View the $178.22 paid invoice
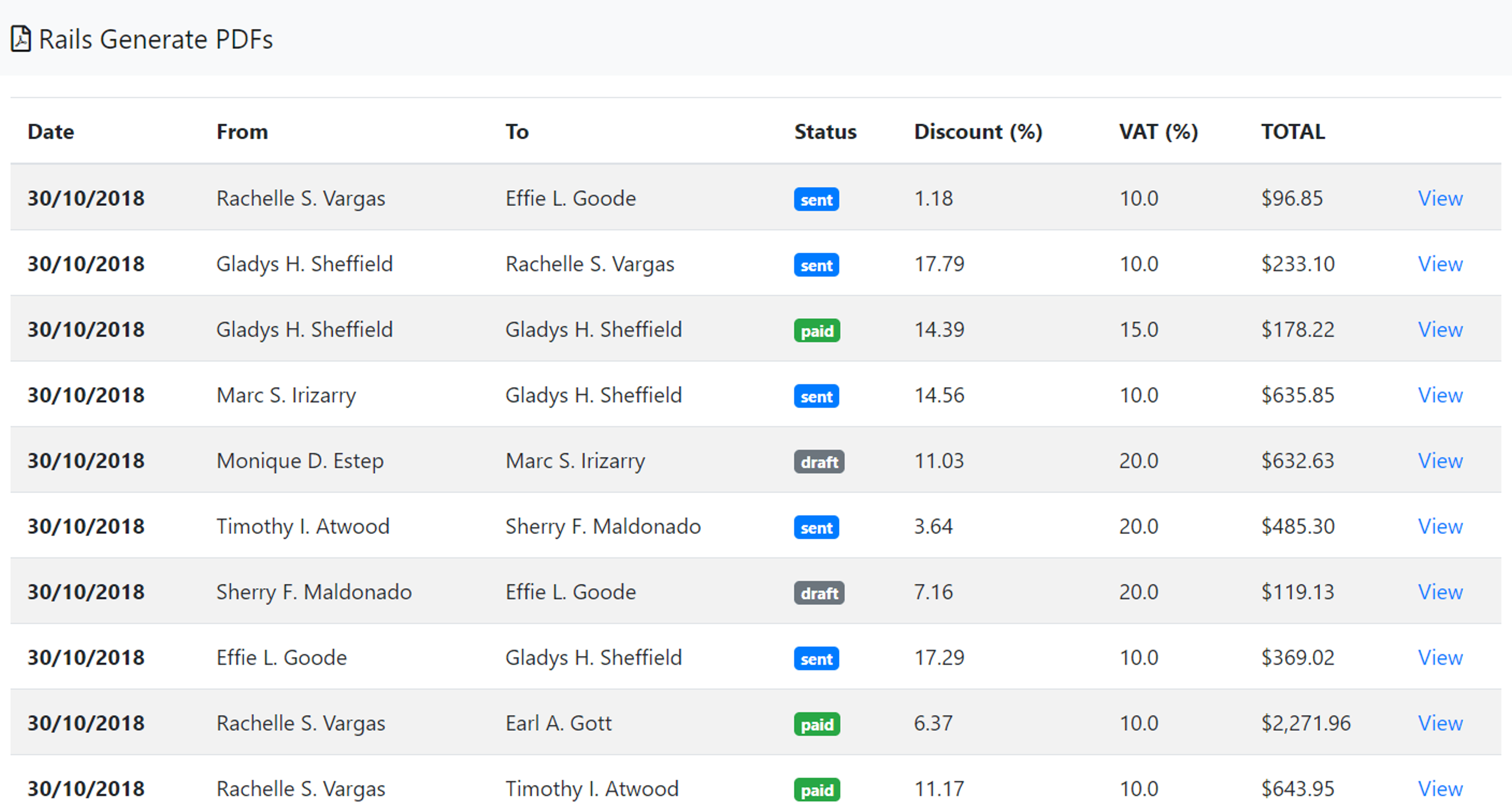Screen dimensions: 1512x812 1440,329
